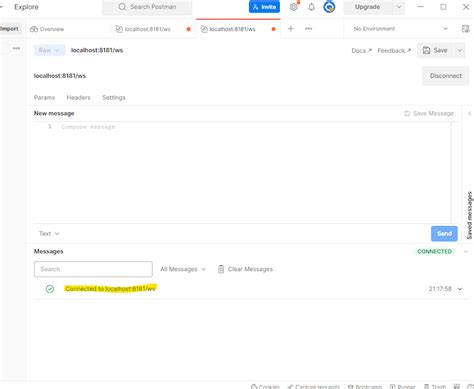474x389 pixels.
Task: Expand the All Messages filter dropdown
Action: [183, 269]
